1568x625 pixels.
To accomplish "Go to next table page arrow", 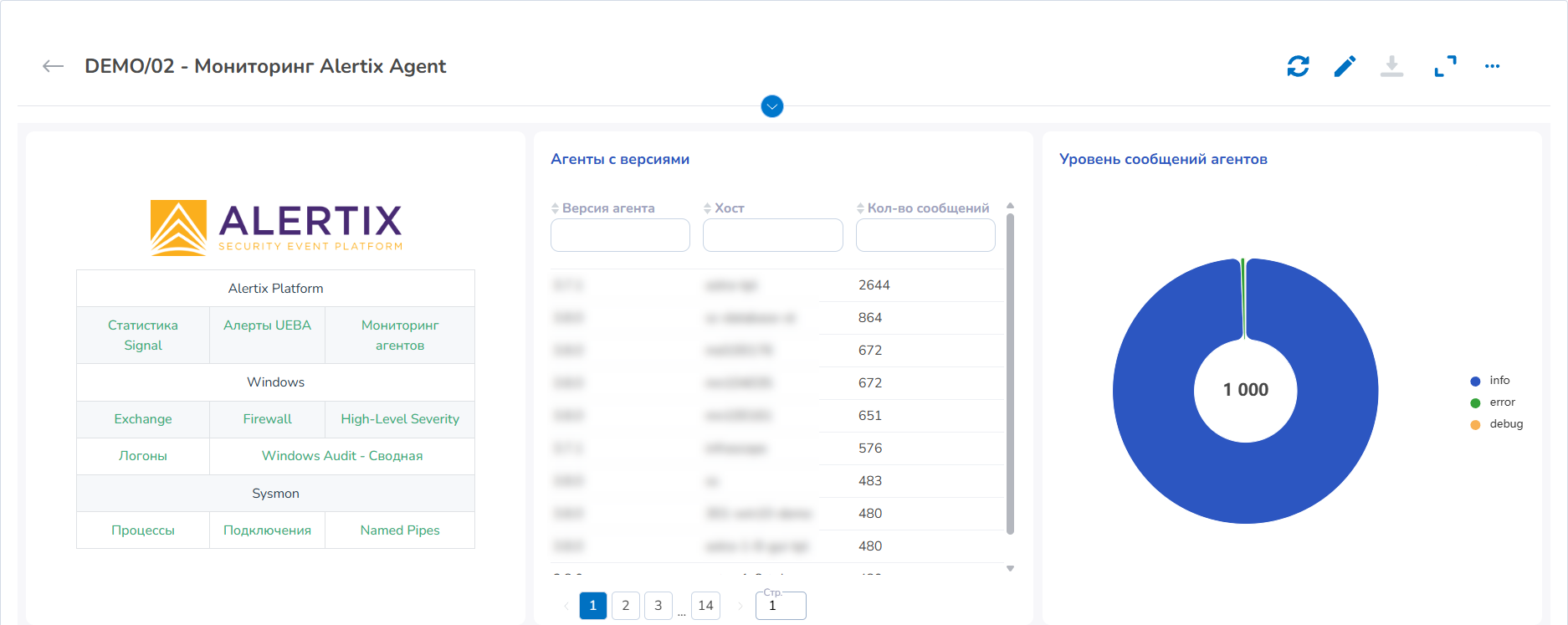I will (740, 606).
